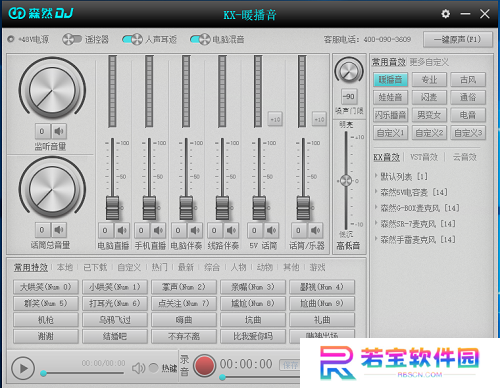Expand the 默认列表 [1] list
Viewport: 500px width, 388px height.
point(376,175)
